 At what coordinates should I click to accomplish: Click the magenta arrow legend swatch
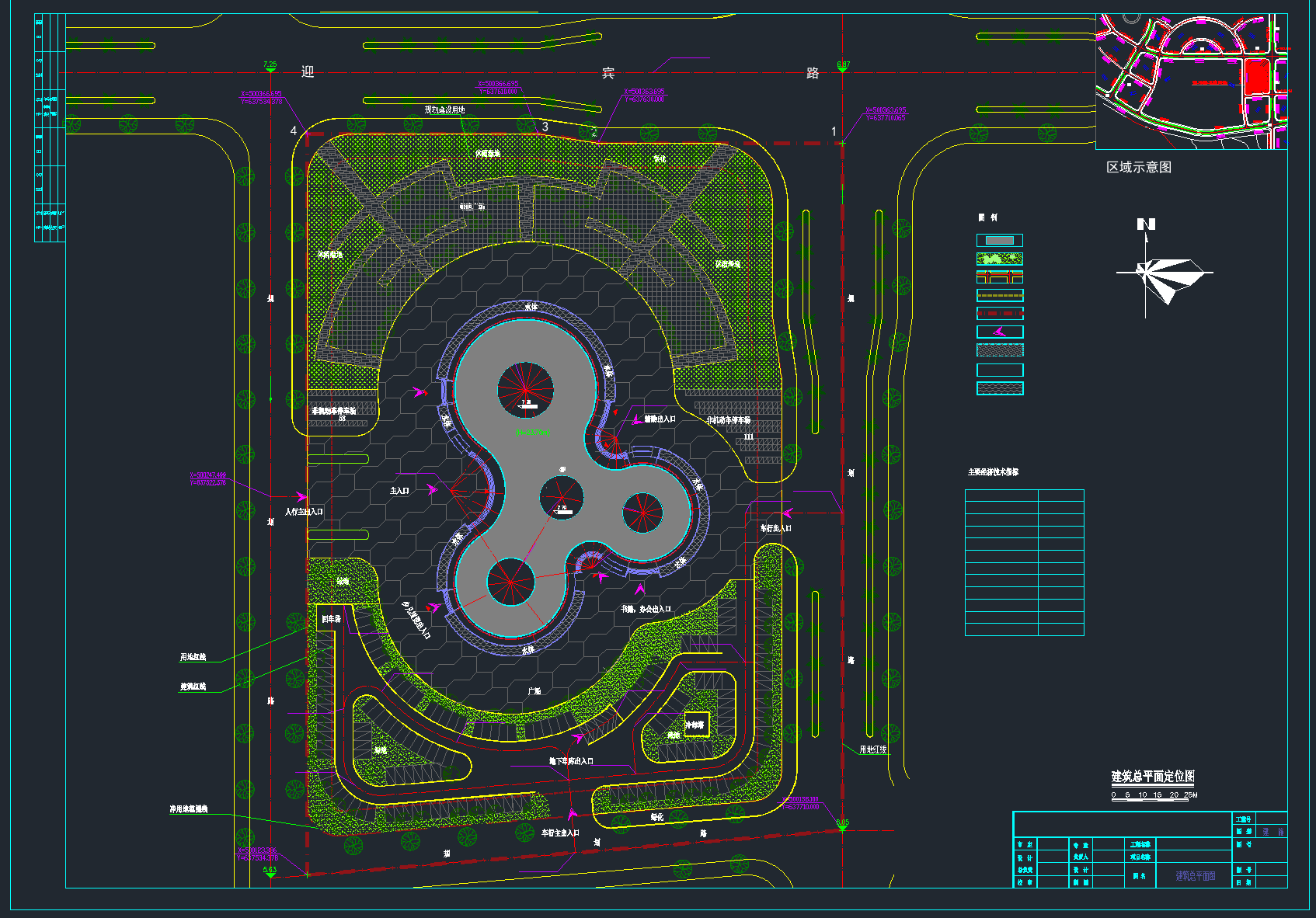click(1000, 332)
